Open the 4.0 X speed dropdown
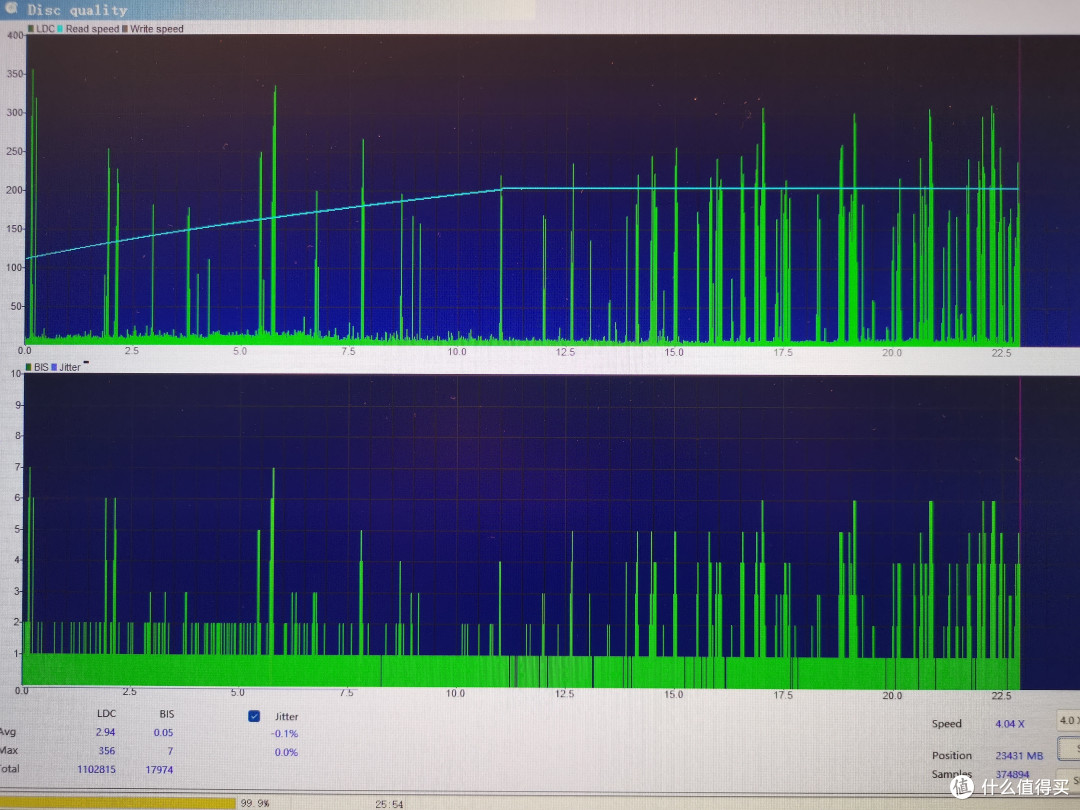Image resolution: width=1080 pixels, height=810 pixels. point(1068,720)
